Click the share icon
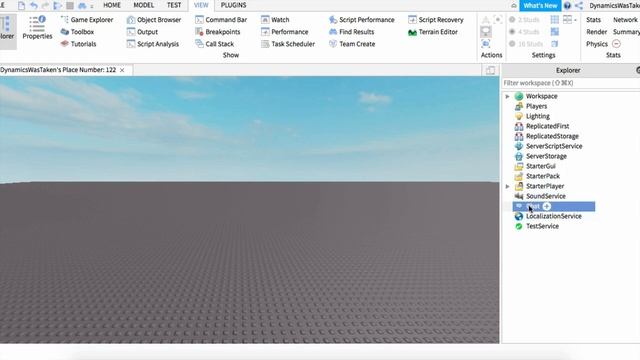Screen dimensions: 640x360 (x=579, y=6)
